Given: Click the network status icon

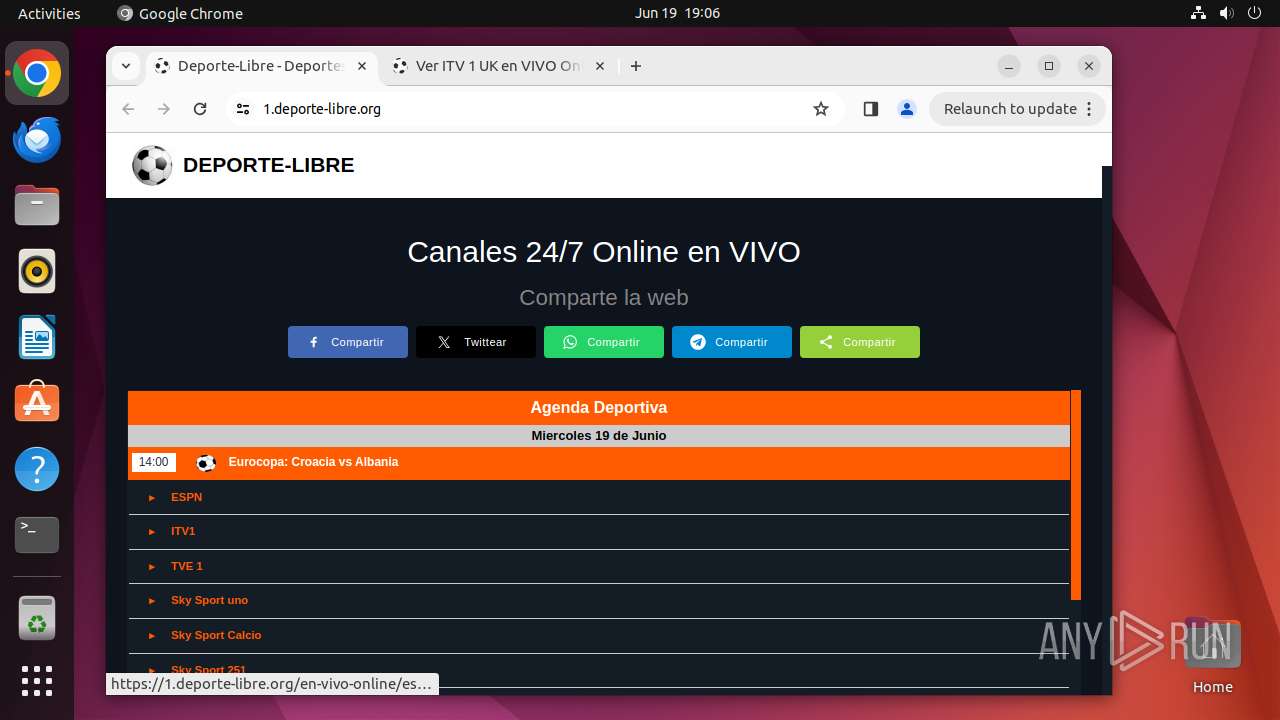Looking at the screenshot, I should pos(1199,13).
